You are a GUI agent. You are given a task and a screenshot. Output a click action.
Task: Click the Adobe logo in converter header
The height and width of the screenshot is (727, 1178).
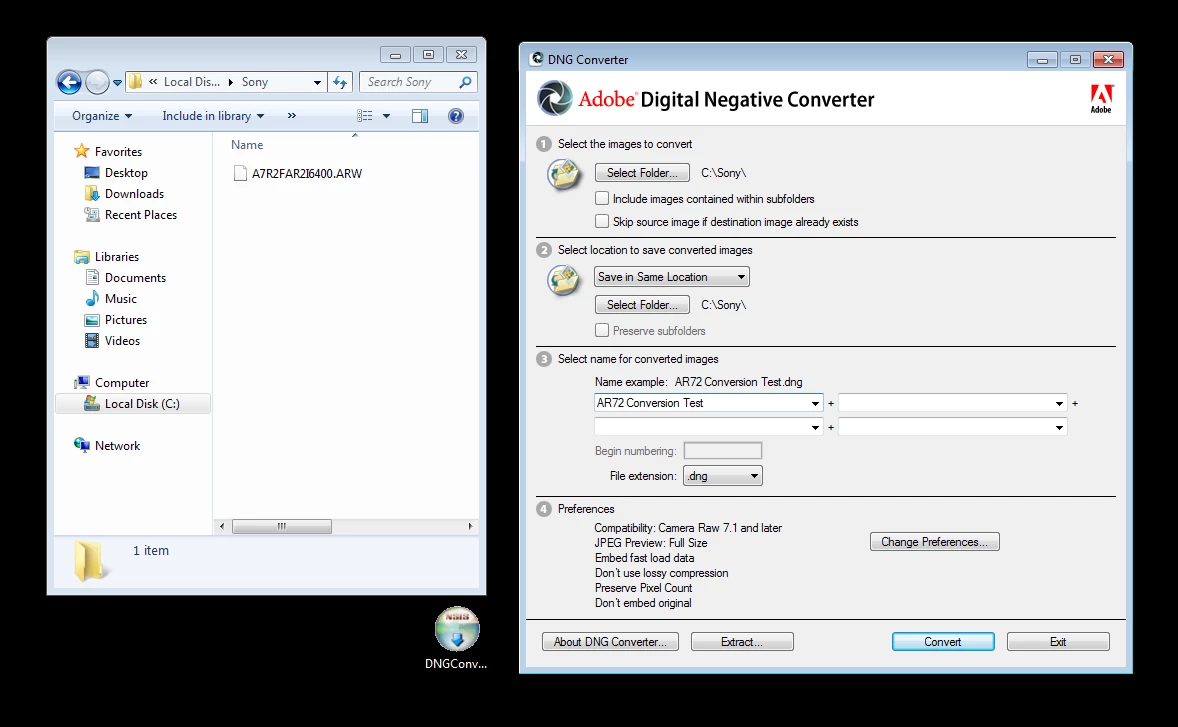coord(1101,98)
